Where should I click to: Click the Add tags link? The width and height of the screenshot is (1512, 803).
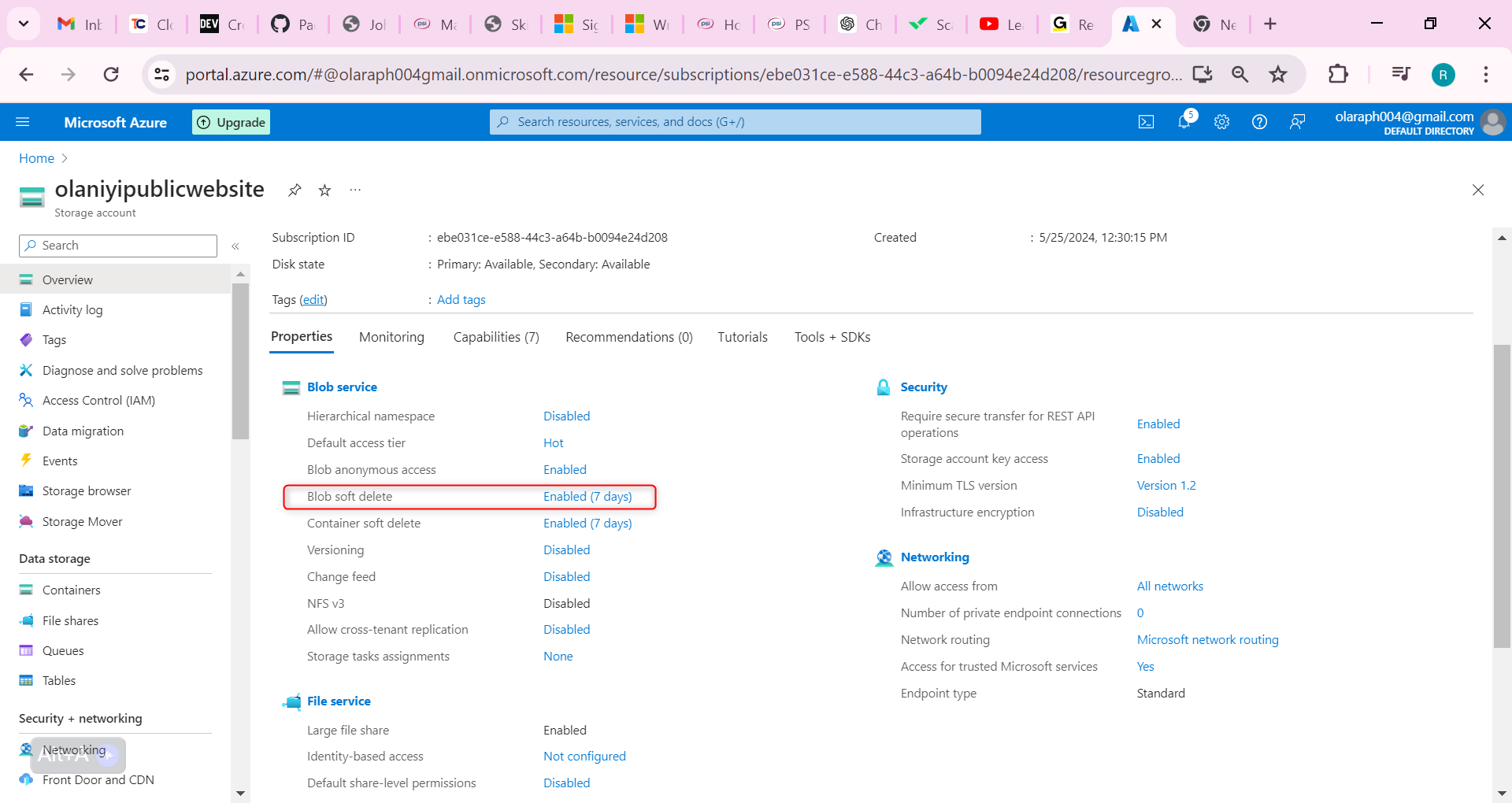[x=461, y=299]
